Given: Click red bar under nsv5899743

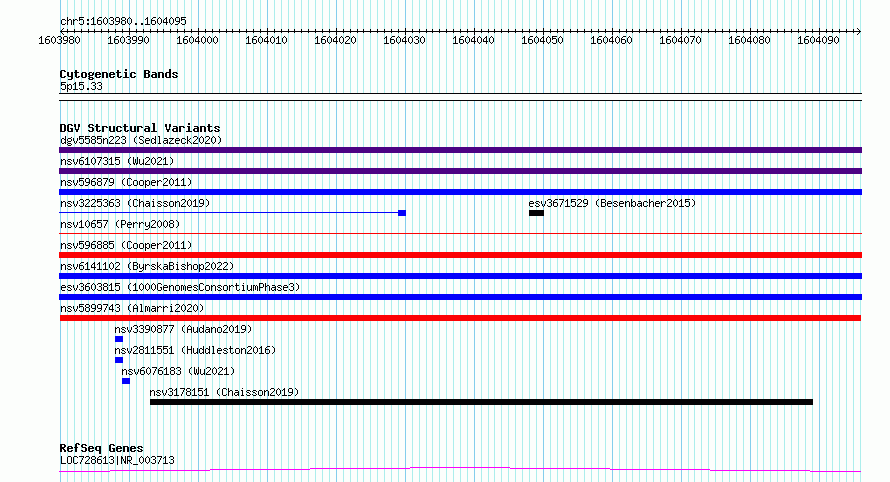Looking at the screenshot, I should click(x=460, y=318).
